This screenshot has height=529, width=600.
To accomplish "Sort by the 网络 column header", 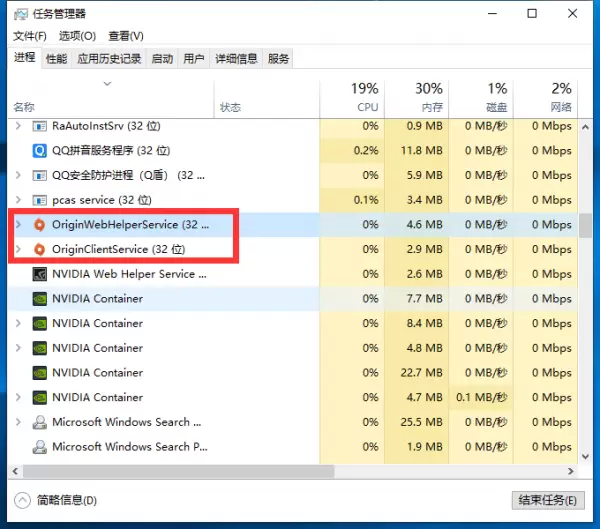I will 546,99.
